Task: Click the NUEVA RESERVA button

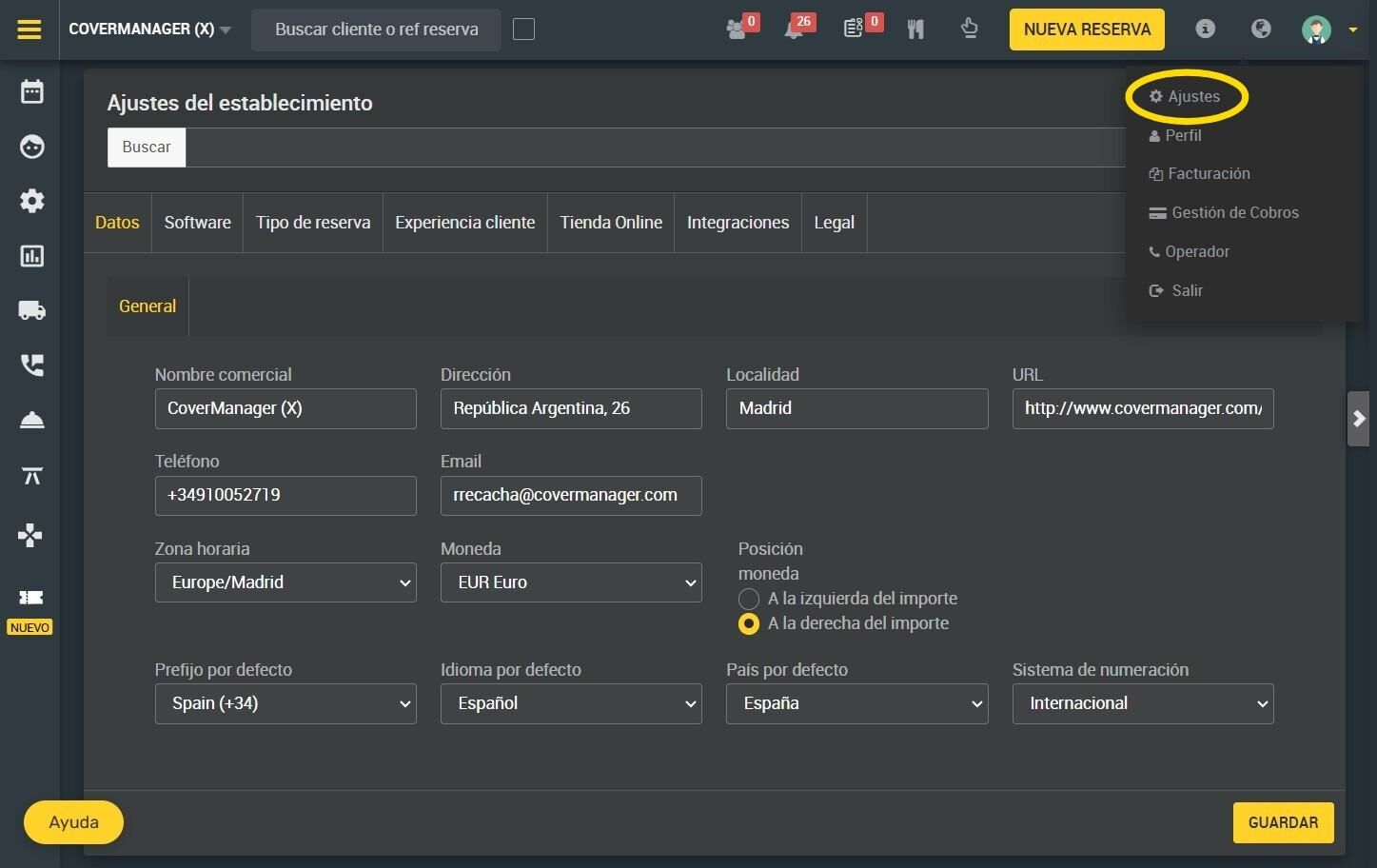Action: 1087,30
